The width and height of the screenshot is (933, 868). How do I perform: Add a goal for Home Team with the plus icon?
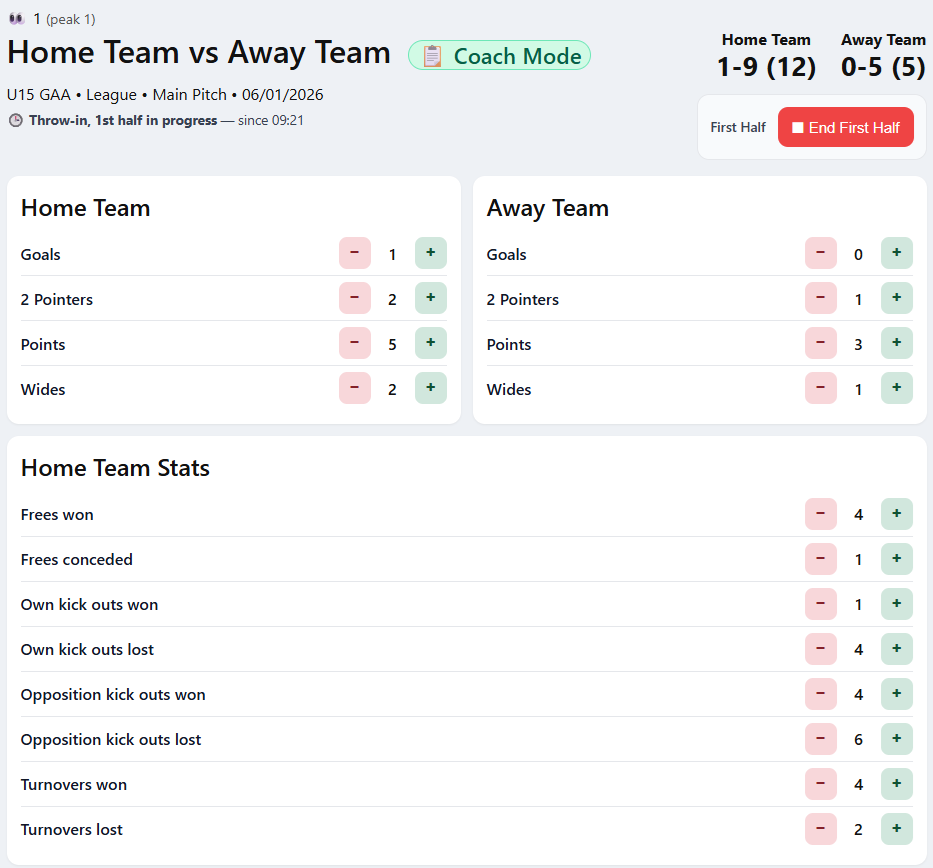431,253
